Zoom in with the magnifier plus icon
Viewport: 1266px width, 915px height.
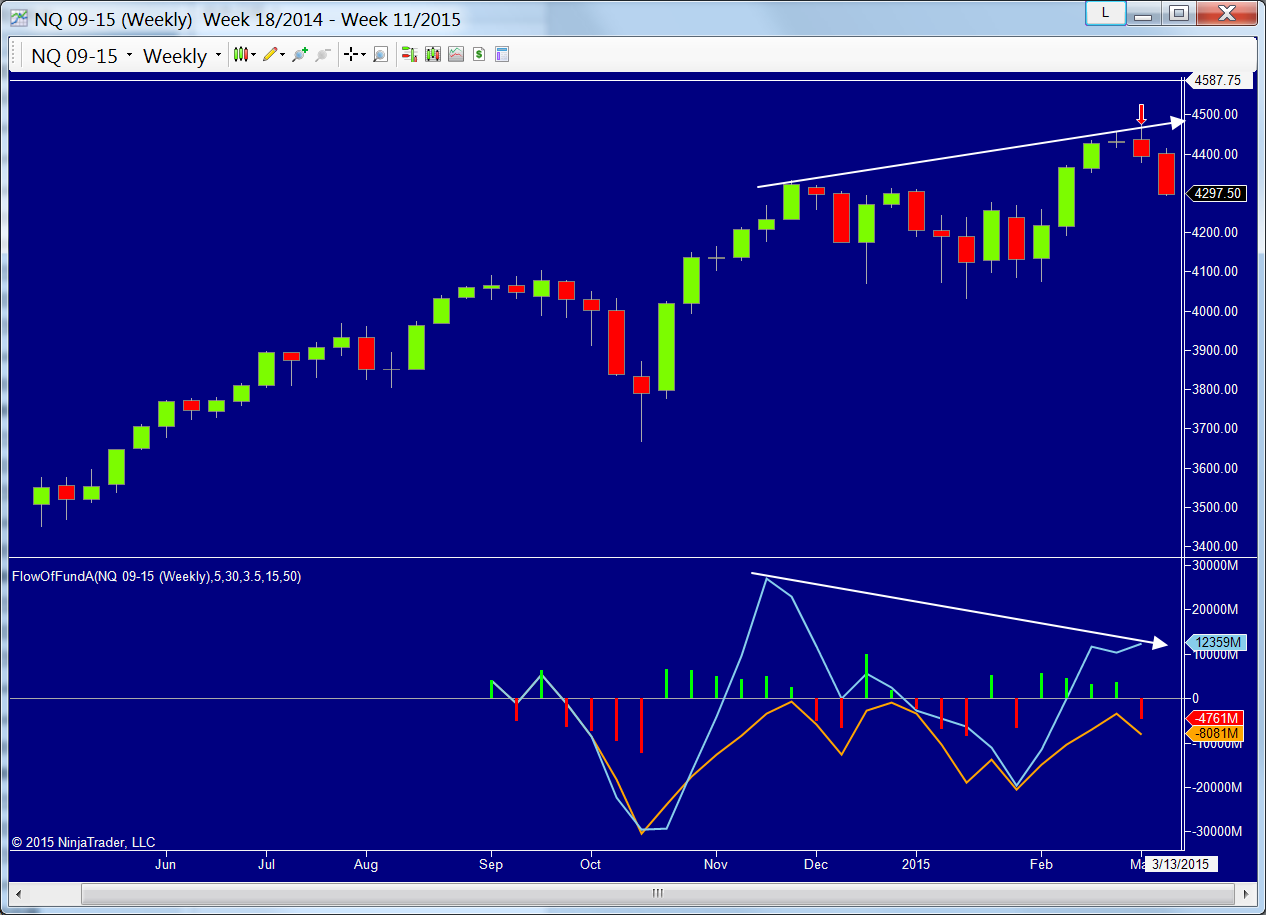click(298, 54)
